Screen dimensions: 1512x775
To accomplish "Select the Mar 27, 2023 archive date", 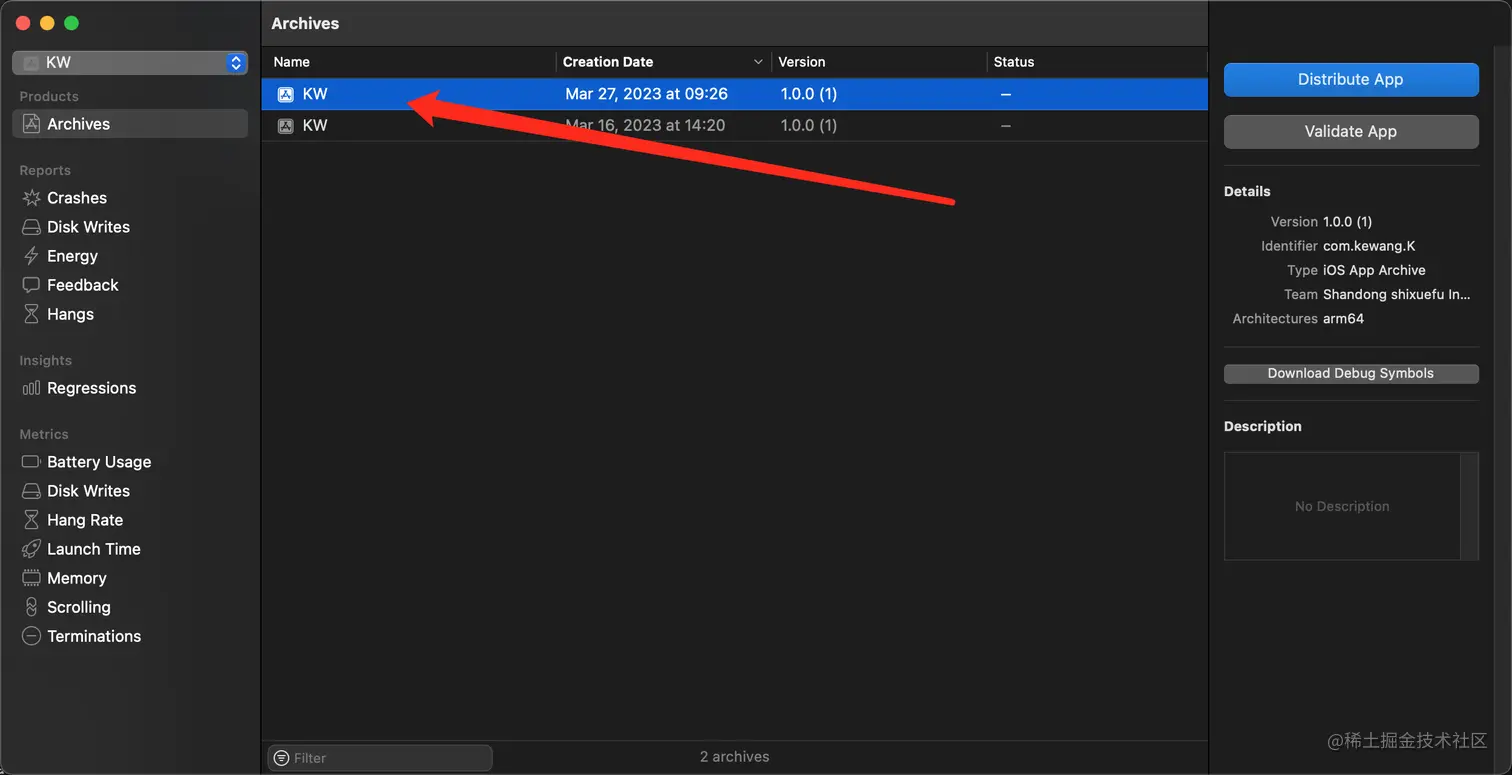I will pyautogui.click(x=646, y=94).
